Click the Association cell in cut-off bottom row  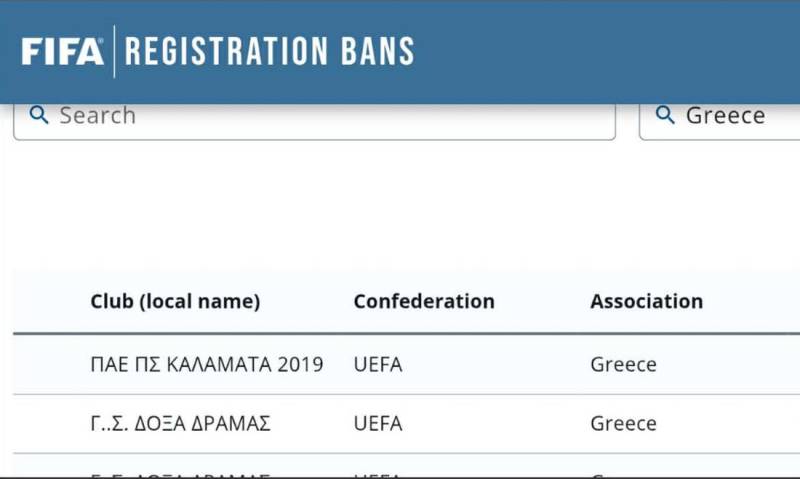point(623,473)
